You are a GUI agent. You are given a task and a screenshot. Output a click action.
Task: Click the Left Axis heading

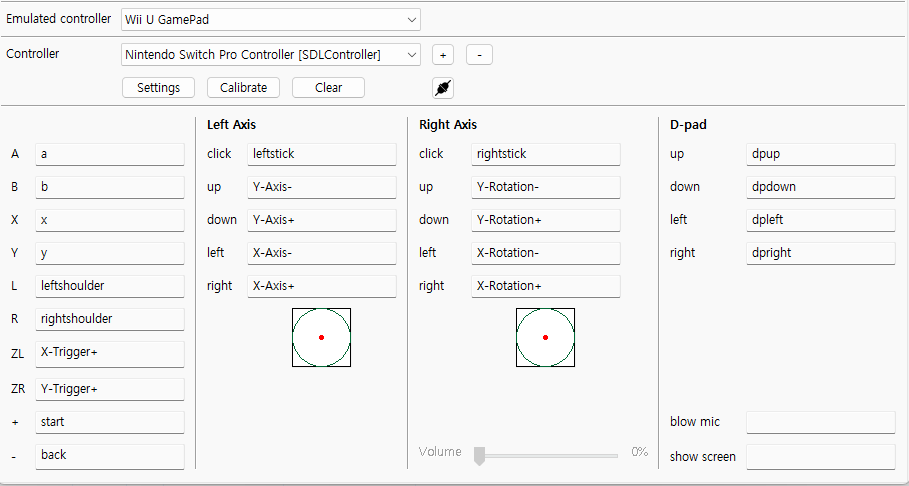[x=231, y=124]
